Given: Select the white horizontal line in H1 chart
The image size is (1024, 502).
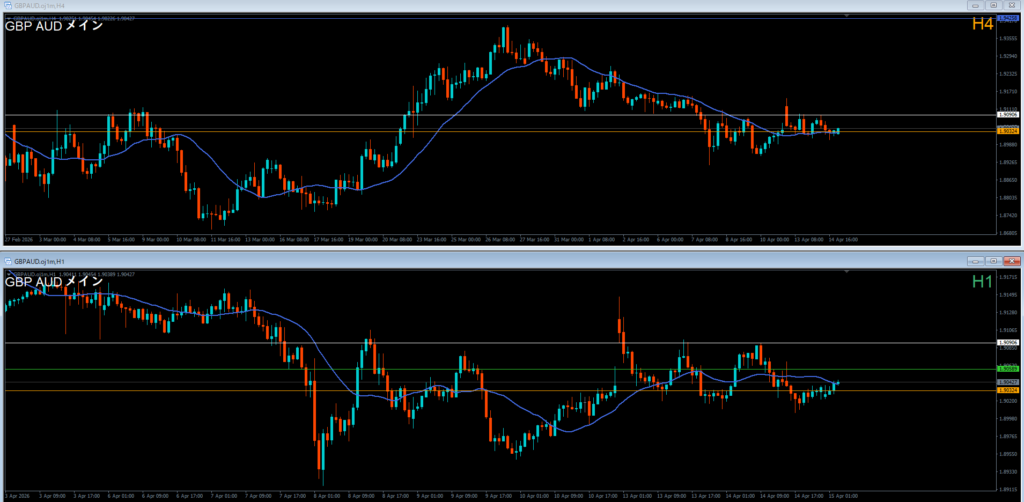Looking at the screenshot, I should (500, 343).
